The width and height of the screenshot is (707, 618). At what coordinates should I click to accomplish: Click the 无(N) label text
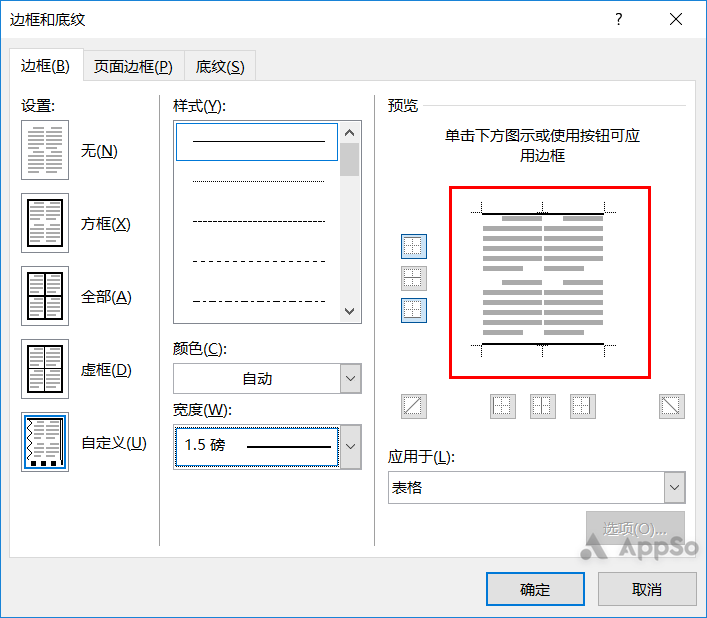[x=99, y=151]
